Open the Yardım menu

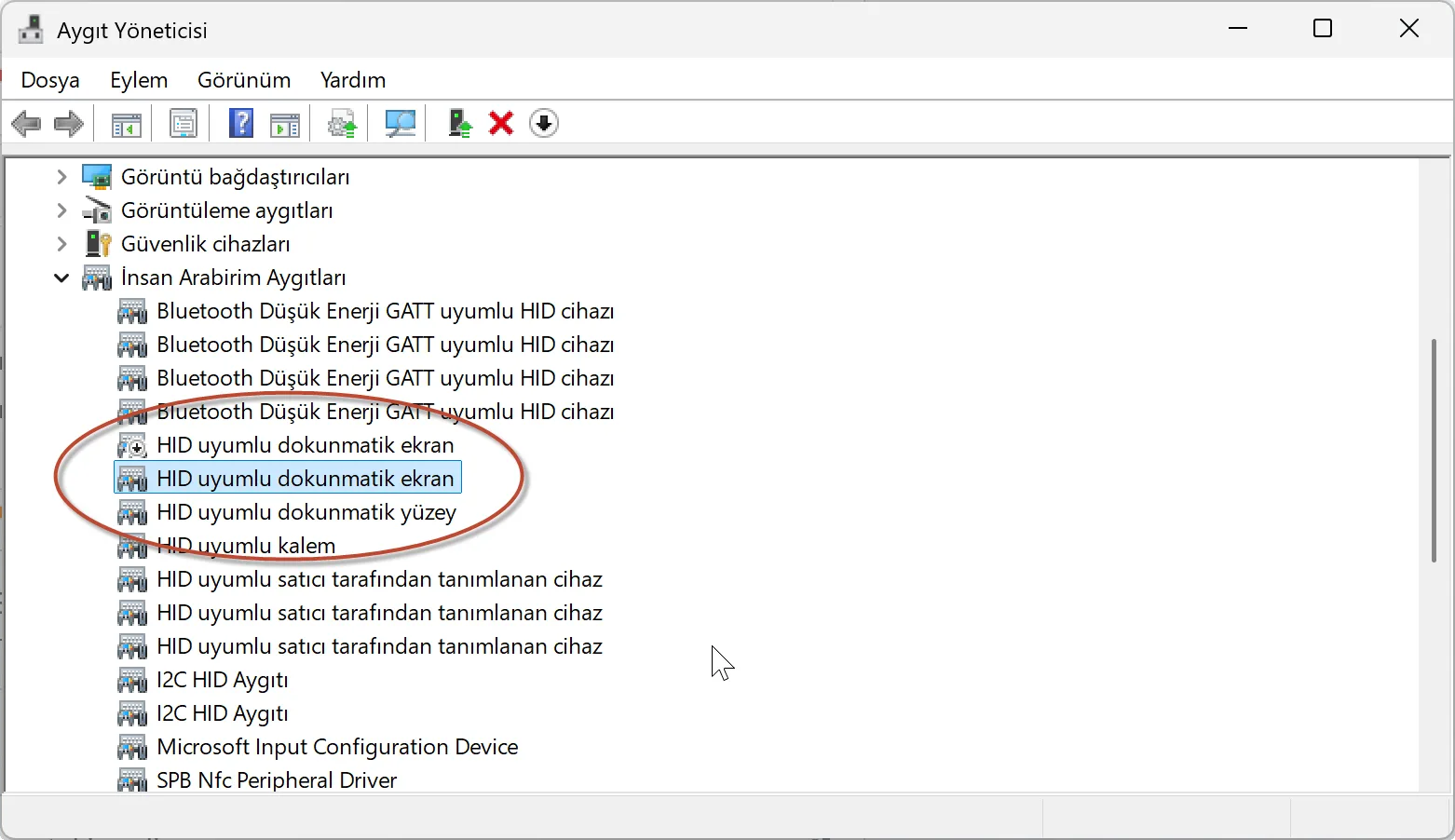[x=353, y=80]
